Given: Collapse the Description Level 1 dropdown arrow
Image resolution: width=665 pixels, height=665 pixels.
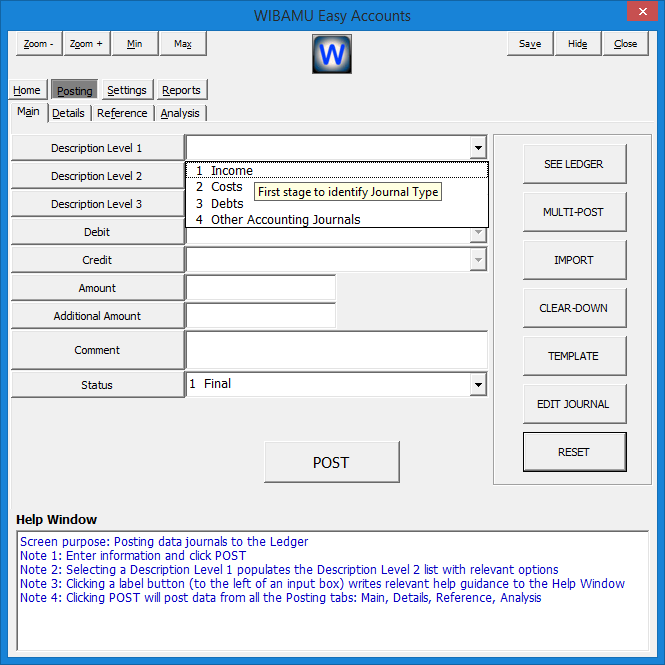Looking at the screenshot, I should (478, 148).
